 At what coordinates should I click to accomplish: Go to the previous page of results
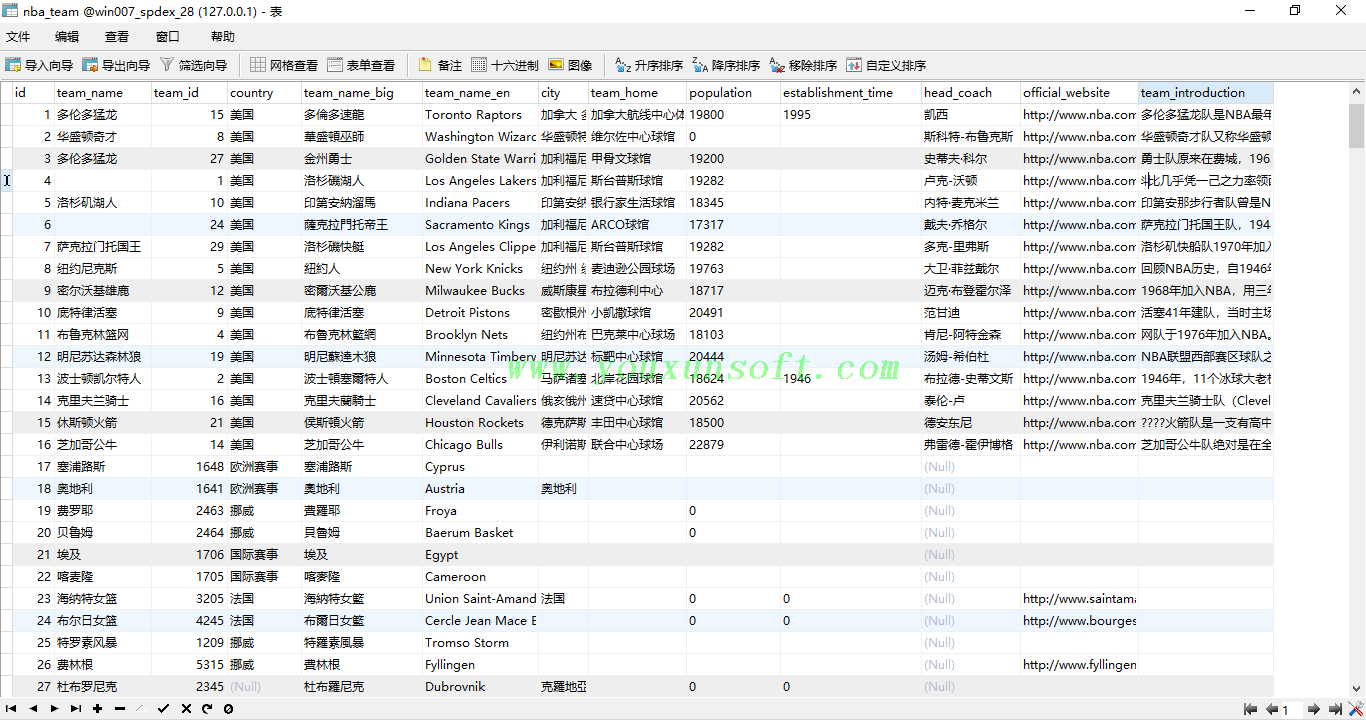pos(1272,709)
